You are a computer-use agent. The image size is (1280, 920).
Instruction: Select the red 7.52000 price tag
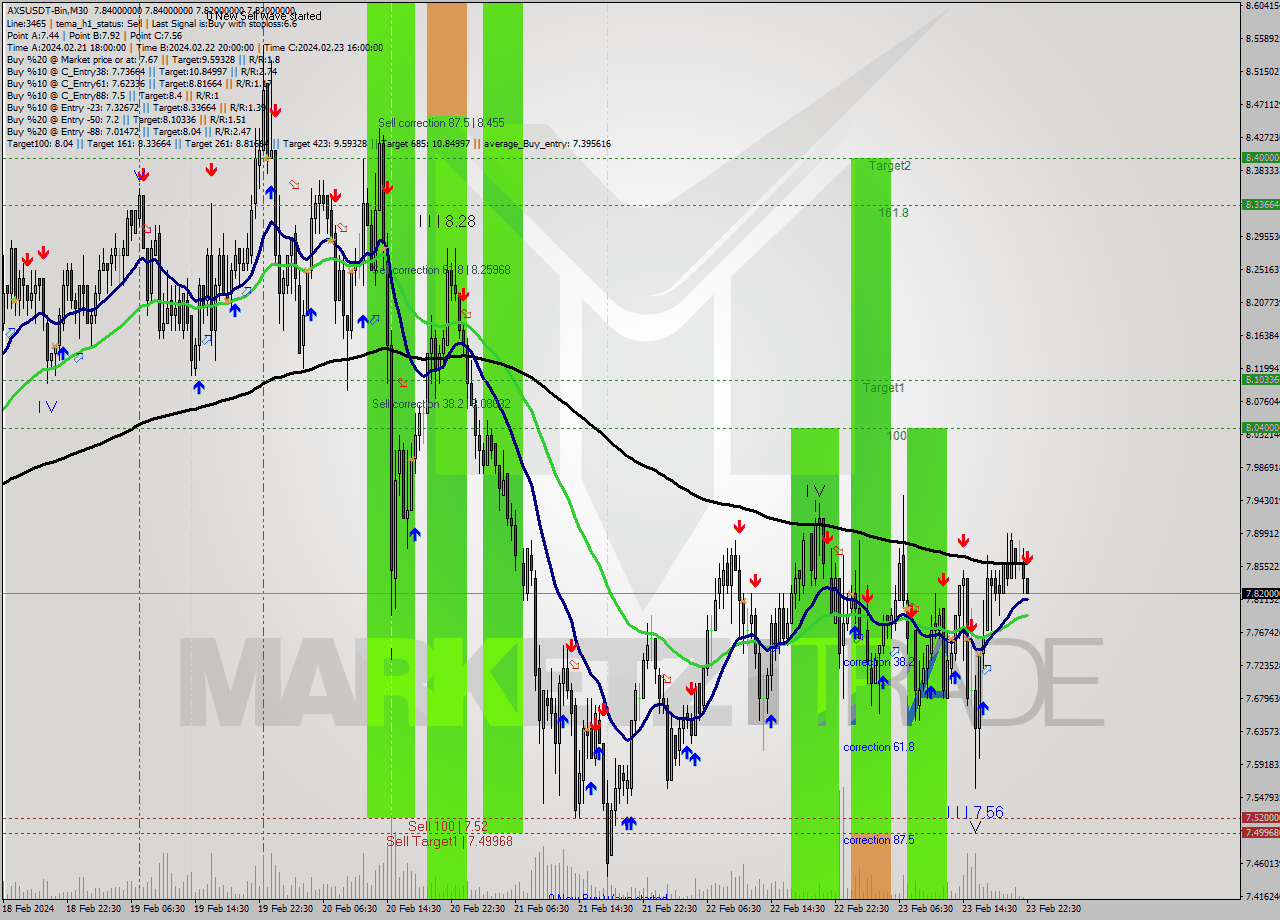pyautogui.click(x=1260, y=817)
